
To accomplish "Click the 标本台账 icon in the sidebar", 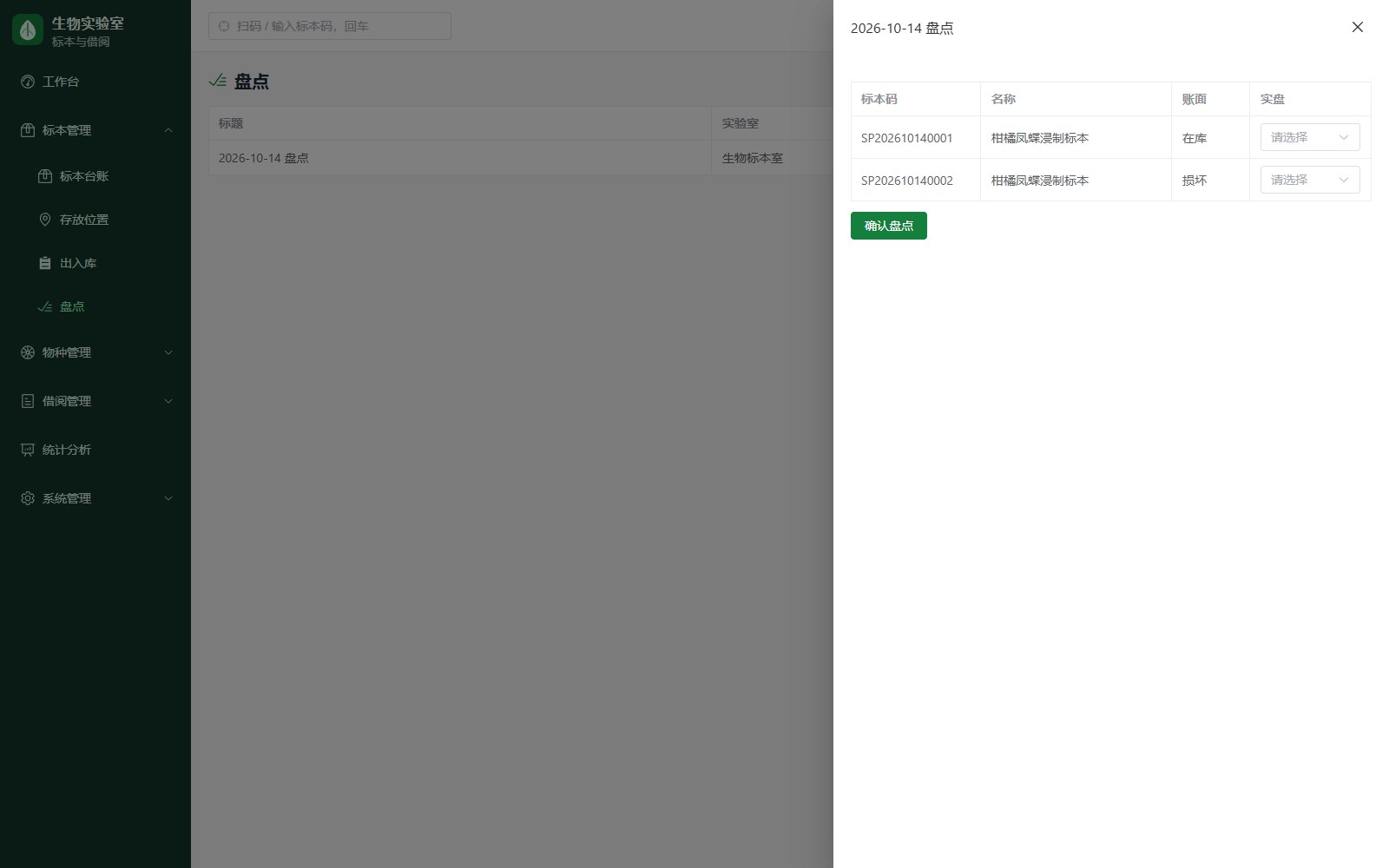I will click(45, 176).
